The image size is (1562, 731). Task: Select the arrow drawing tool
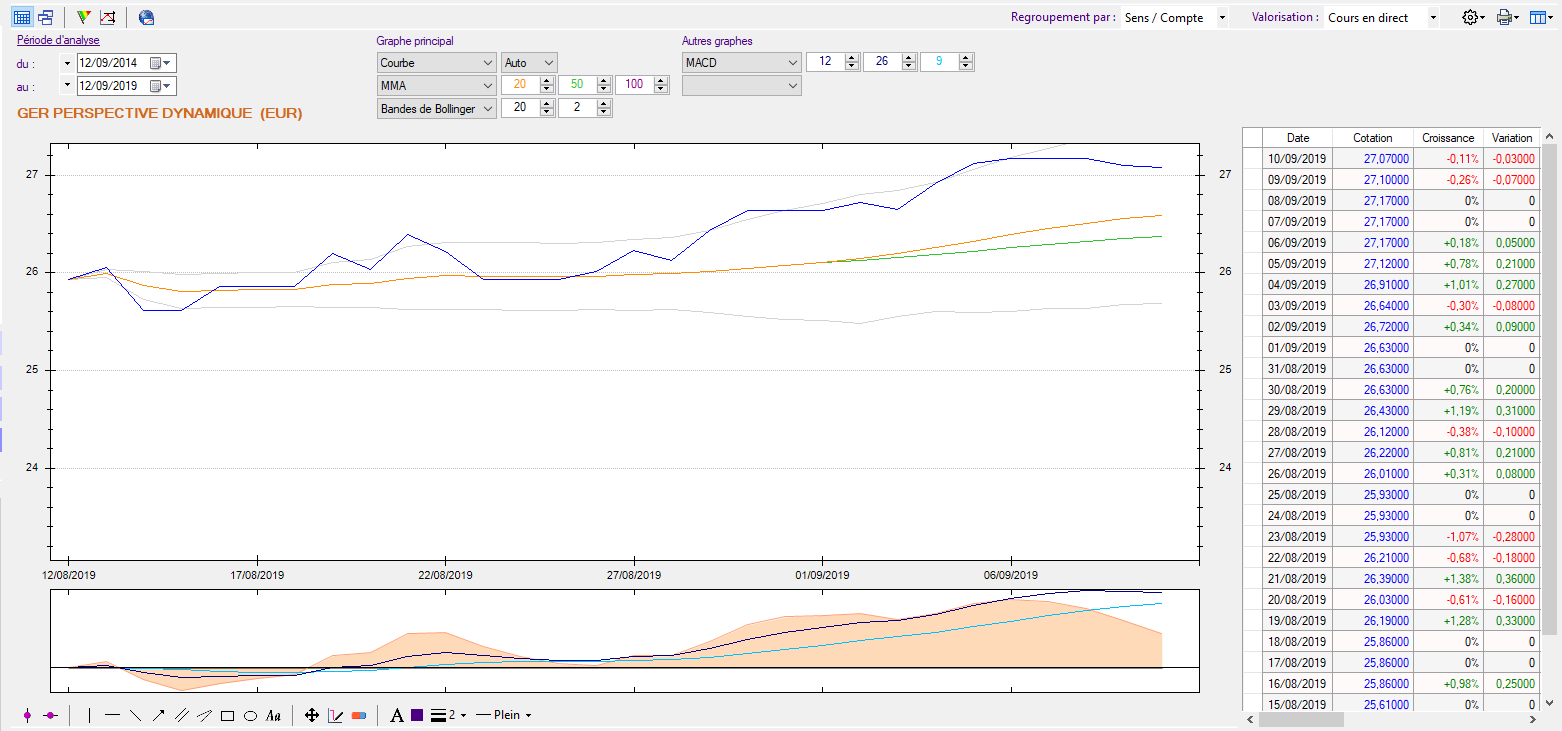158,715
